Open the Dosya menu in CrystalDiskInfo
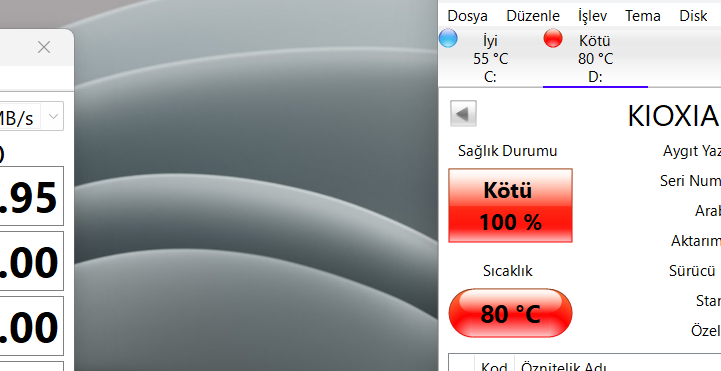The image size is (721, 371). pyautogui.click(x=467, y=16)
